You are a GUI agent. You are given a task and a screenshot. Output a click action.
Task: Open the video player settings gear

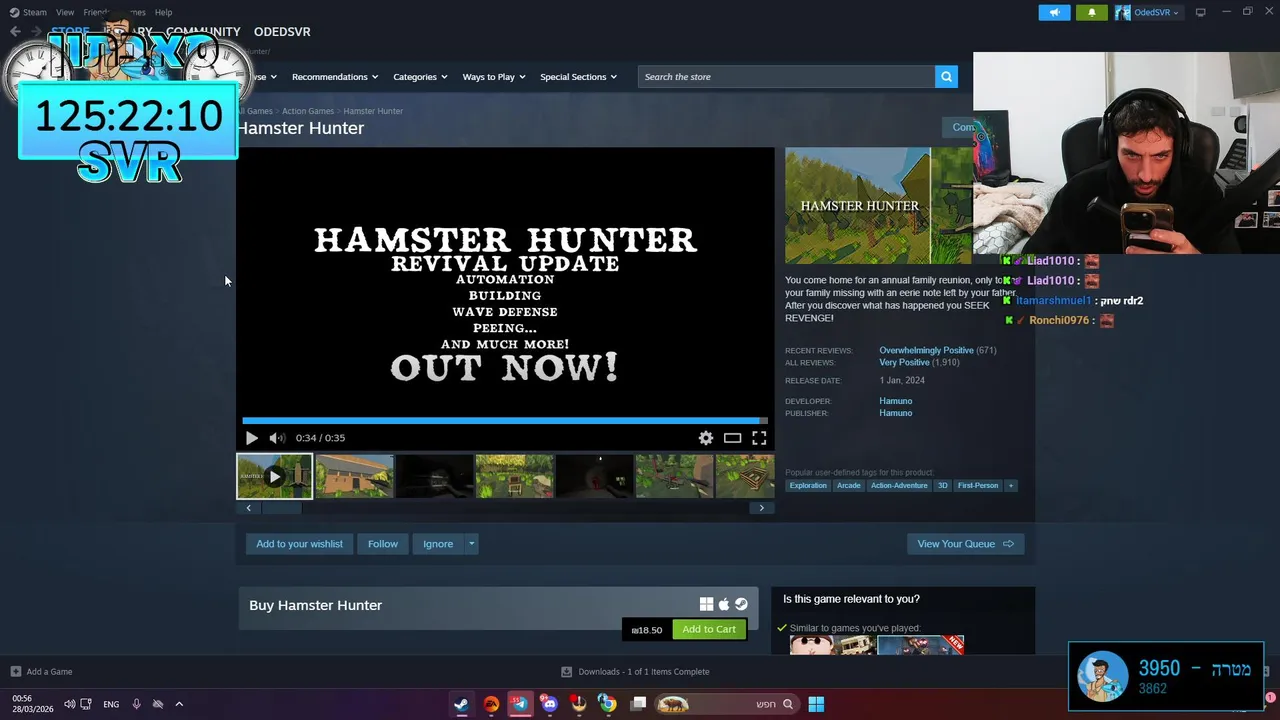(706, 438)
